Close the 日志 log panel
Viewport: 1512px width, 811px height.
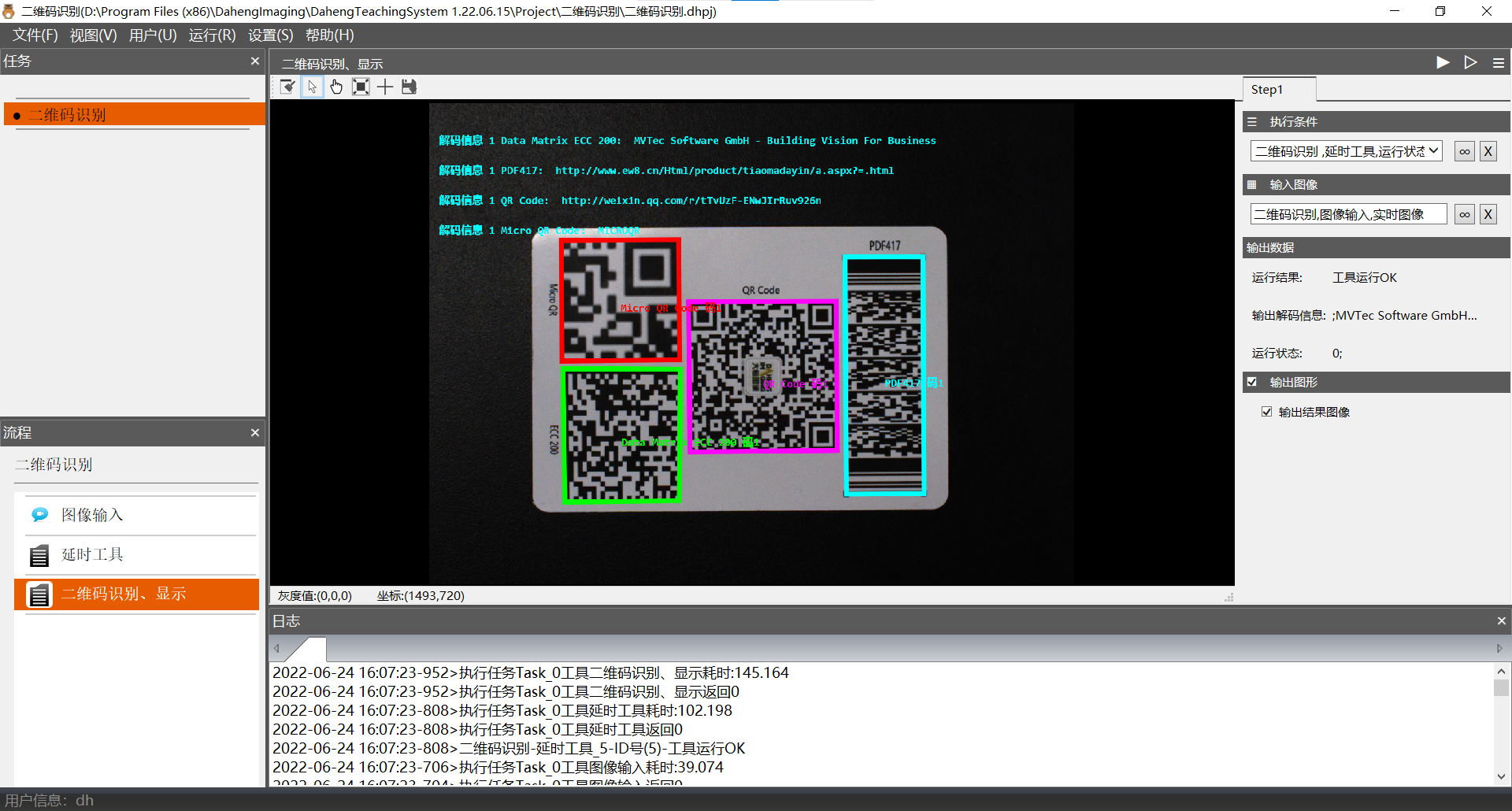click(x=1501, y=621)
